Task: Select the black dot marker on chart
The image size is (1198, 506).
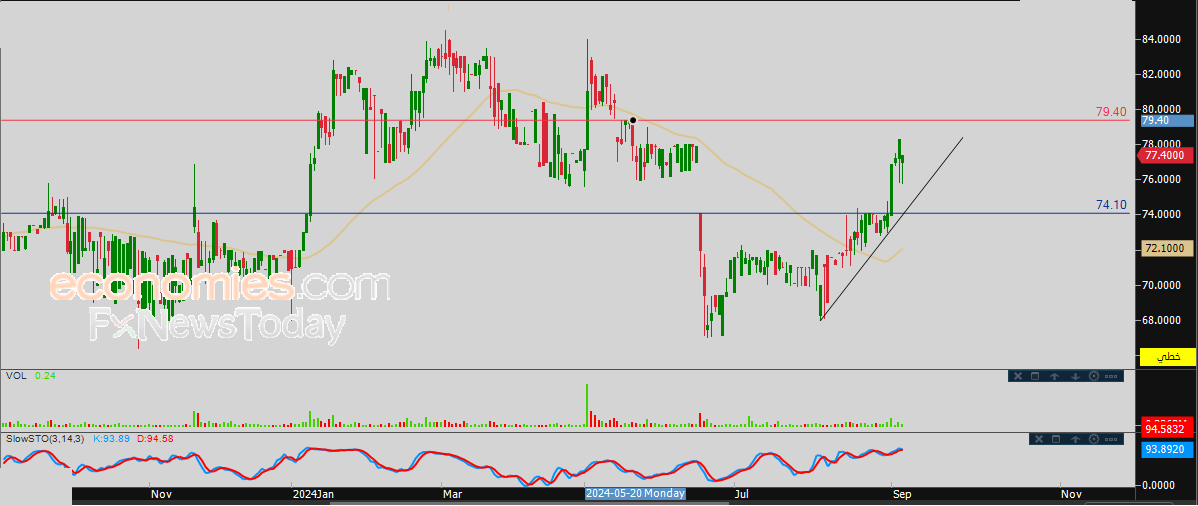Action: coord(633,120)
